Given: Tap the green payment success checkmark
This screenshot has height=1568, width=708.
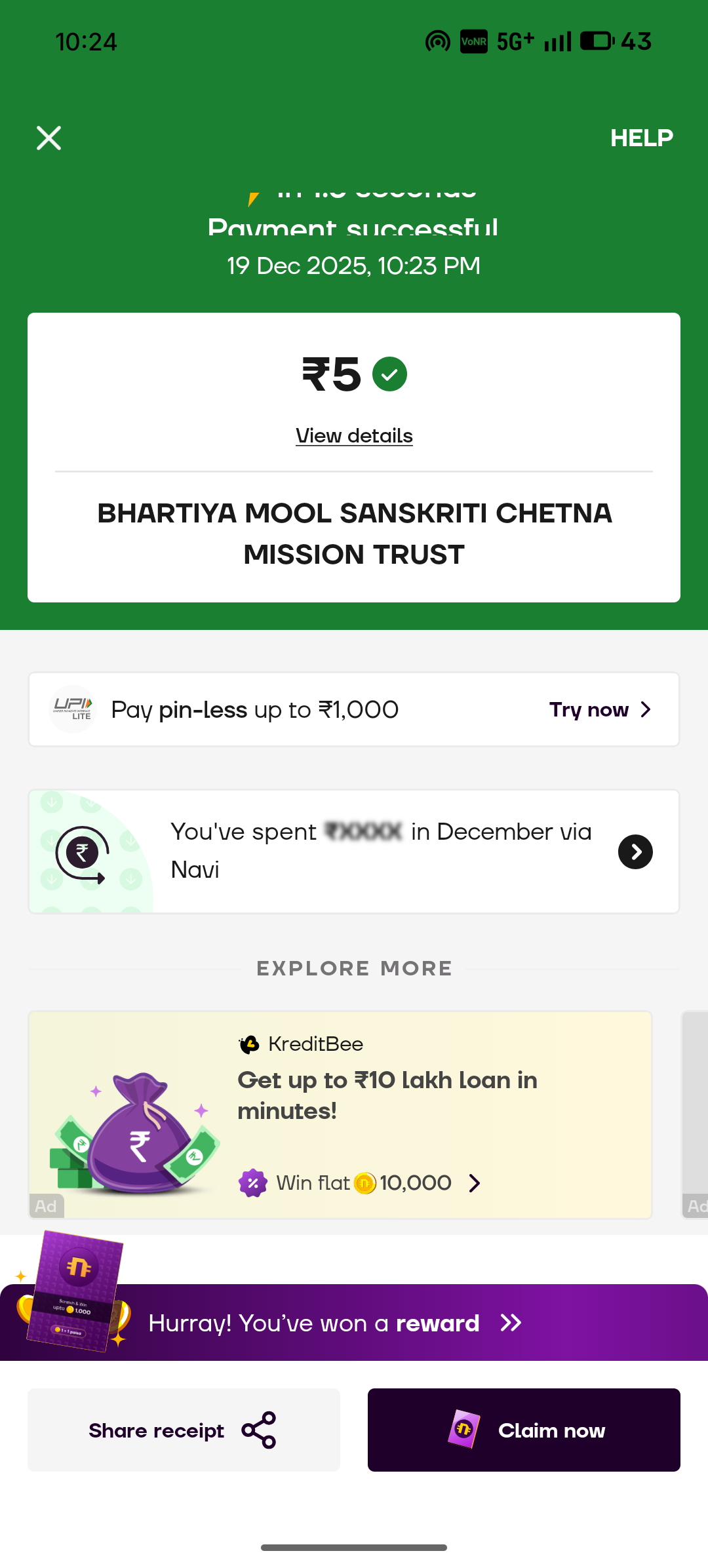Looking at the screenshot, I should (389, 374).
